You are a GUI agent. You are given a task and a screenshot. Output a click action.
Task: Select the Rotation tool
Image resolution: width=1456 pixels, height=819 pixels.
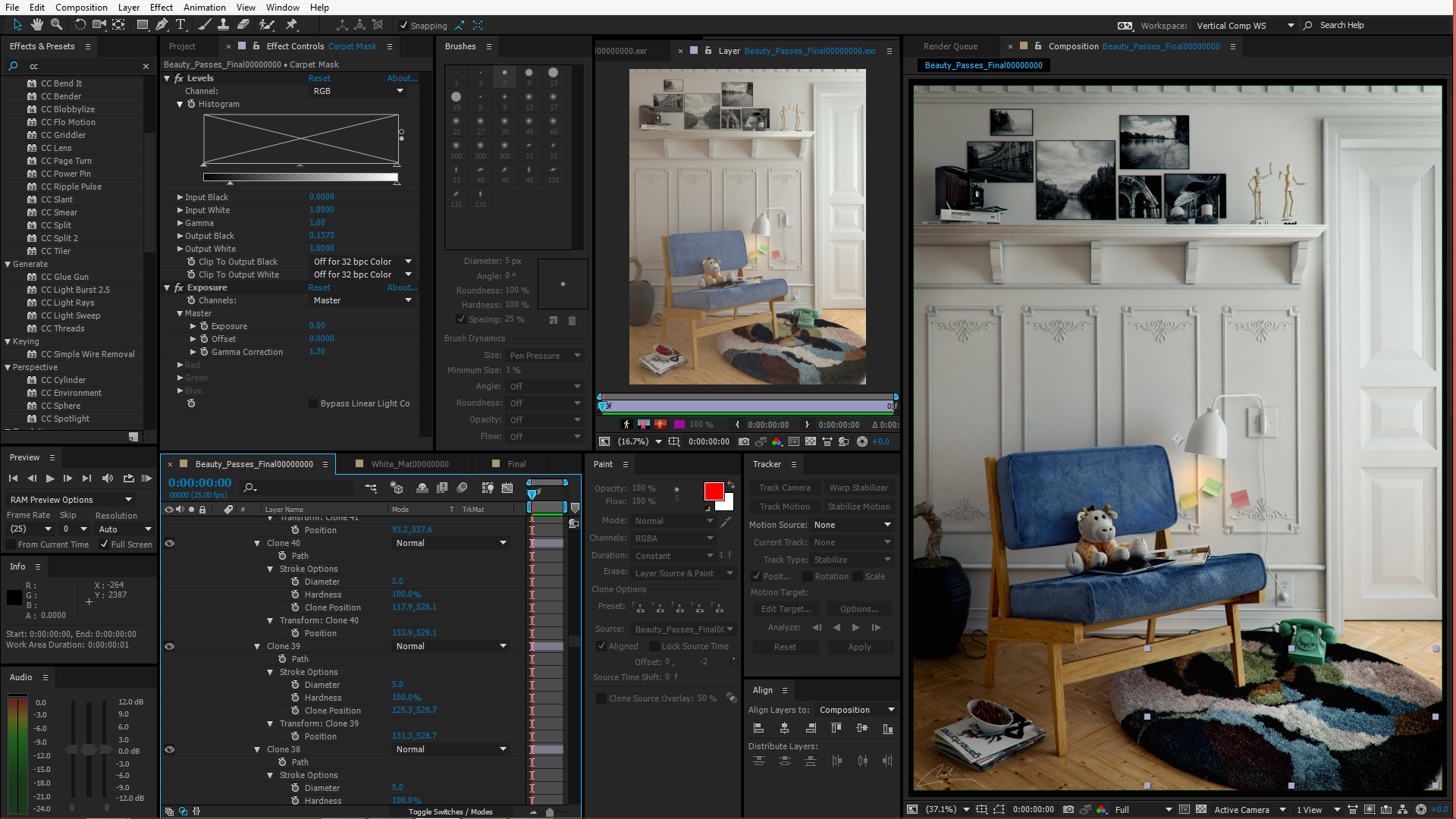(80, 25)
